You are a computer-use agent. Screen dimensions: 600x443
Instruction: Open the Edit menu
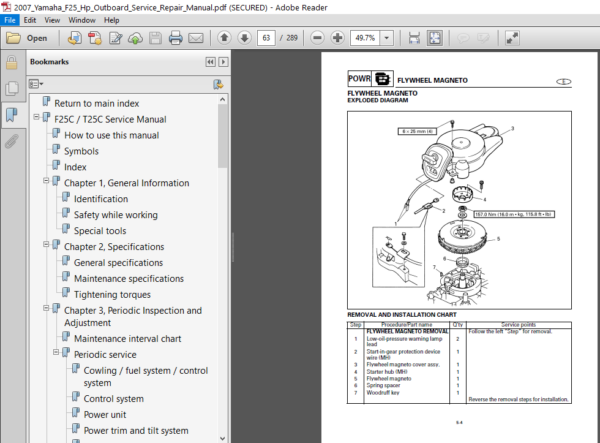click(x=29, y=20)
